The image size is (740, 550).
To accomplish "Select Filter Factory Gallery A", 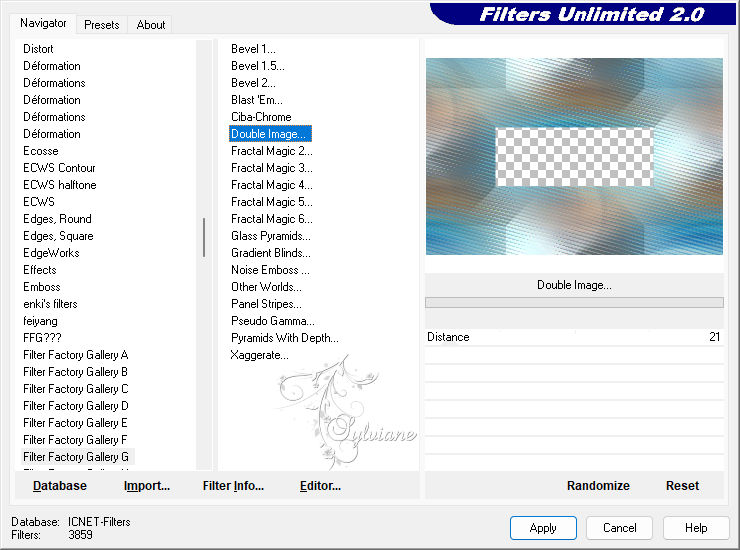I will click(x=76, y=355).
